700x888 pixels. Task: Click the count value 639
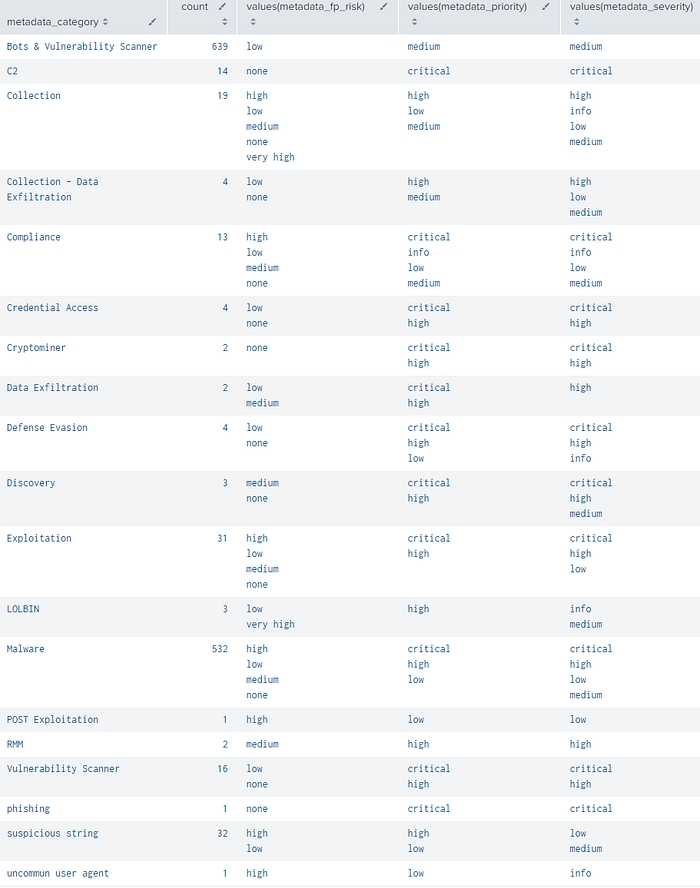(x=220, y=47)
